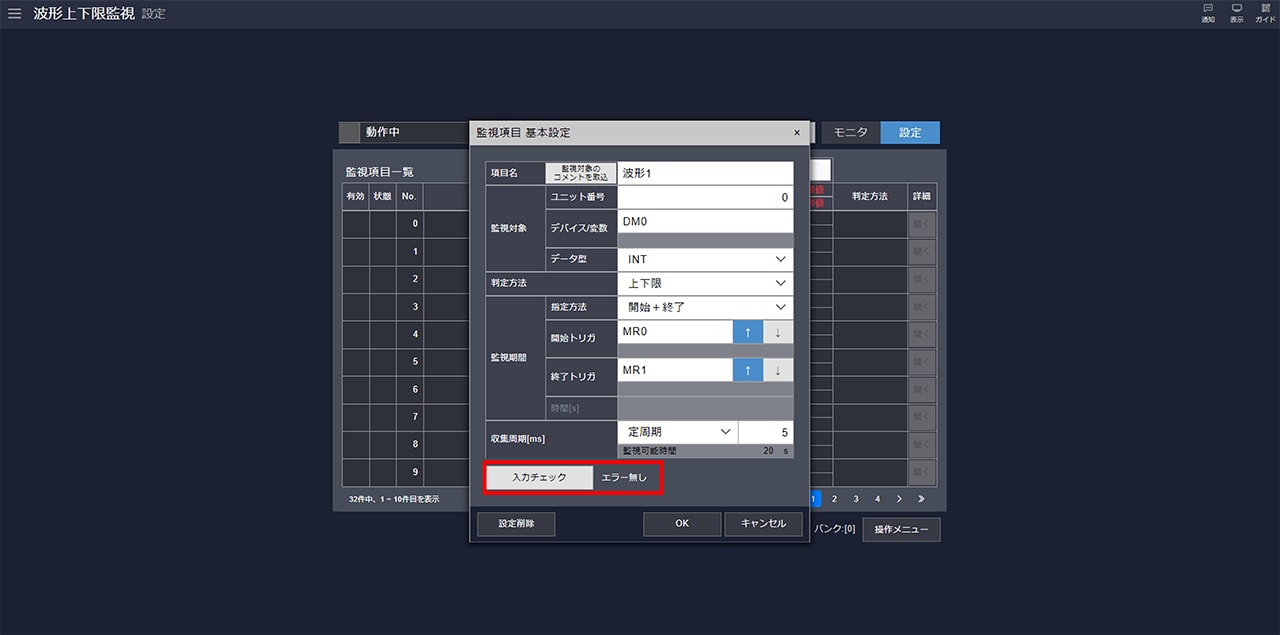Click the 表示 display icon
Image resolution: width=1280 pixels, height=635 pixels.
1237,13
